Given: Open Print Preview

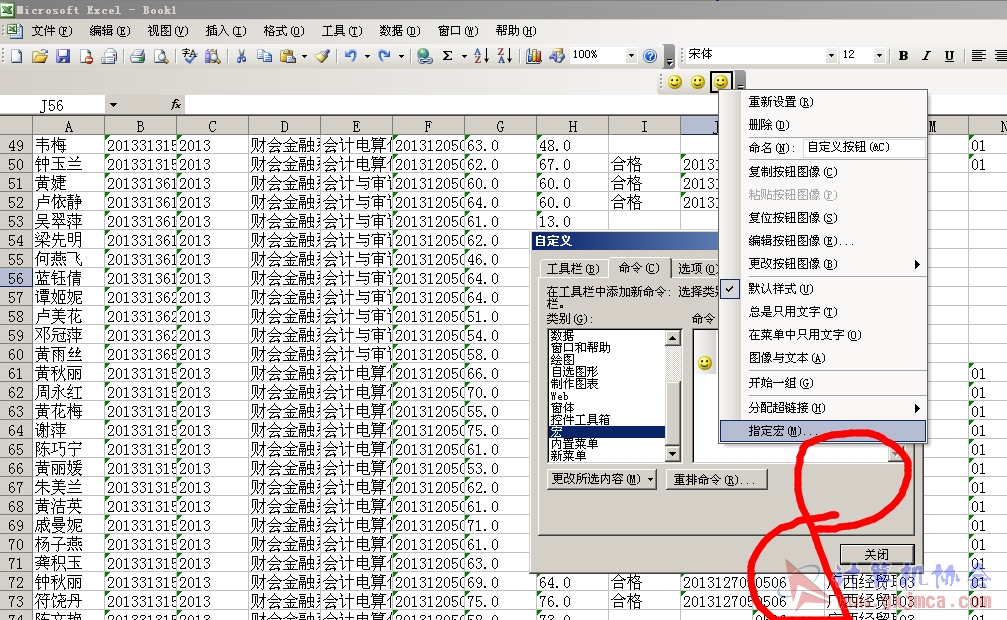Looking at the screenshot, I should click(x=161, y=56).
